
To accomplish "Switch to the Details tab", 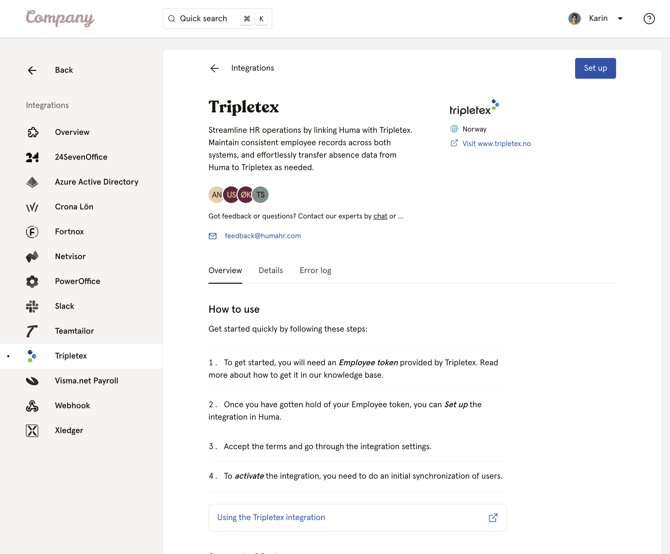I will pyautogui.click(x=270, y=270).
